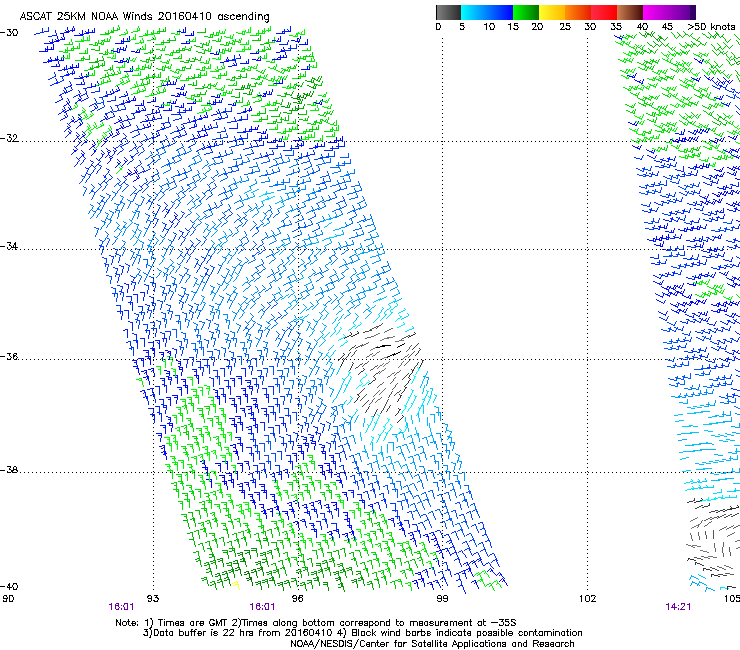
Task: Click the legend tick label '40'
Action: click(642, 27)
